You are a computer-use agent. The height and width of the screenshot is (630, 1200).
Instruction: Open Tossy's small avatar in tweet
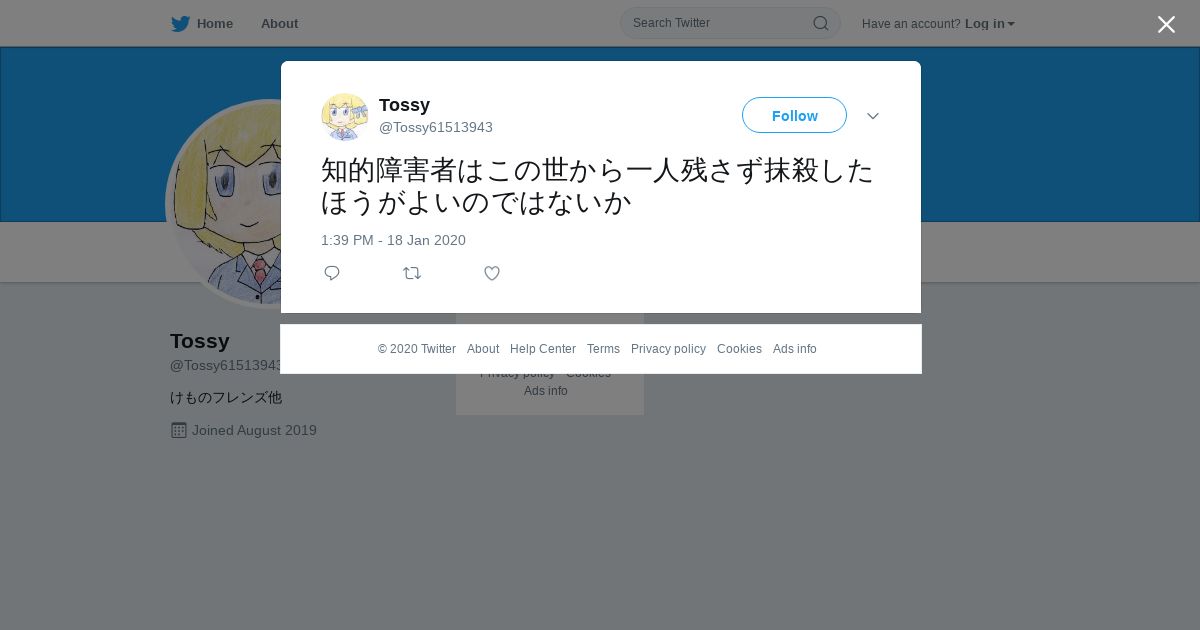pyautogui.click(x=345, y=117)
